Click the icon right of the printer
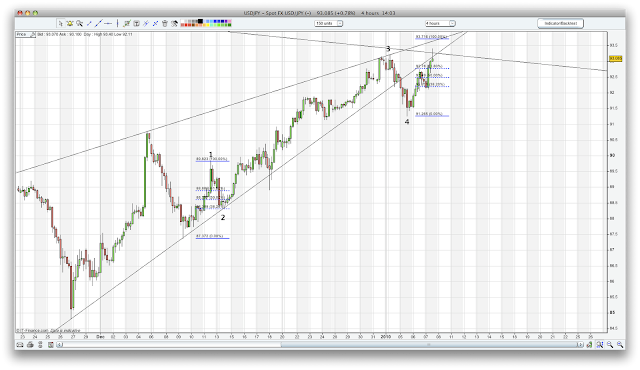This screenshot has width=640, height=370. point(40,345)
